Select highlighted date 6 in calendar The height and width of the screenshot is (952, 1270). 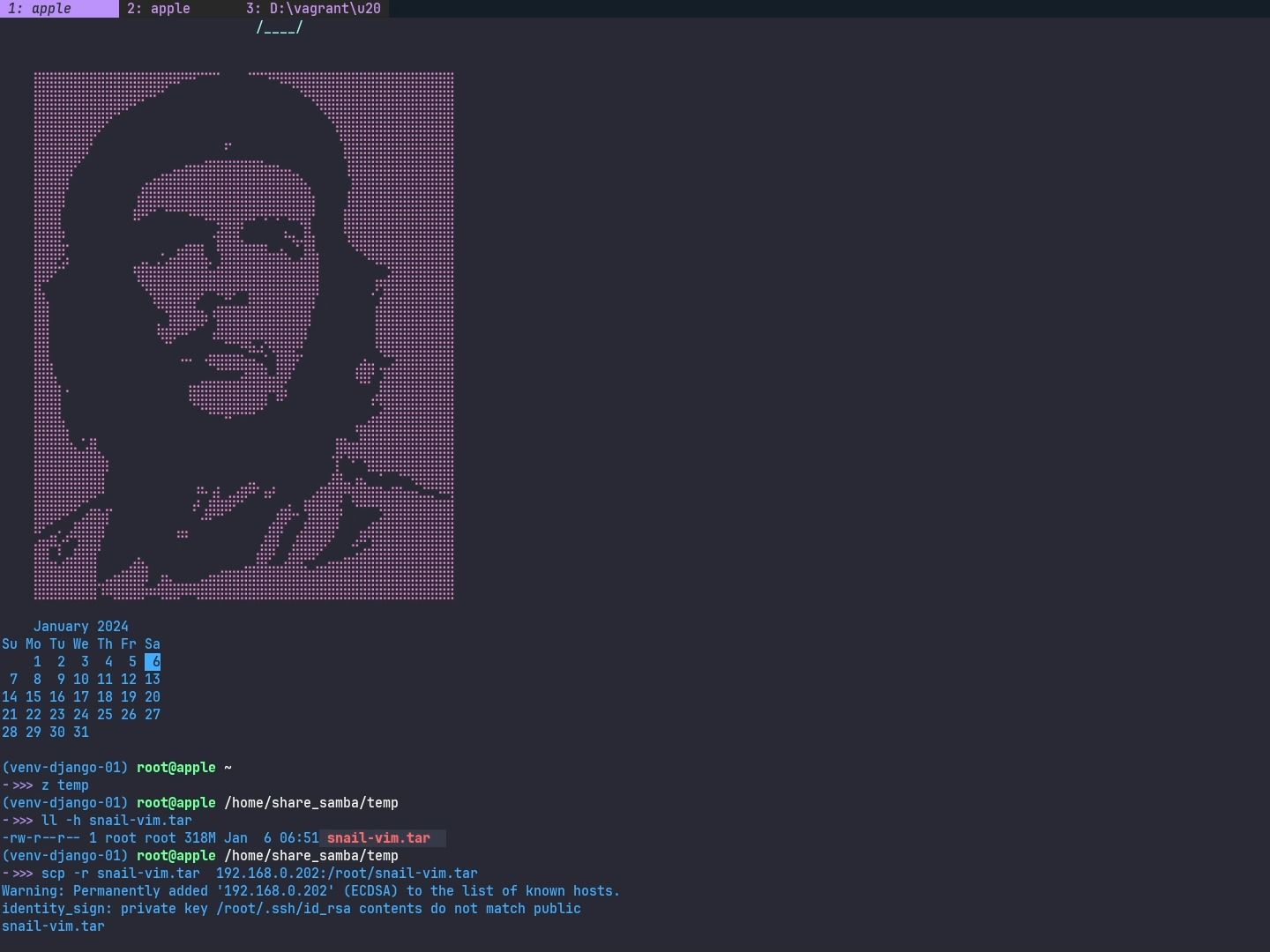click(153, 662)
